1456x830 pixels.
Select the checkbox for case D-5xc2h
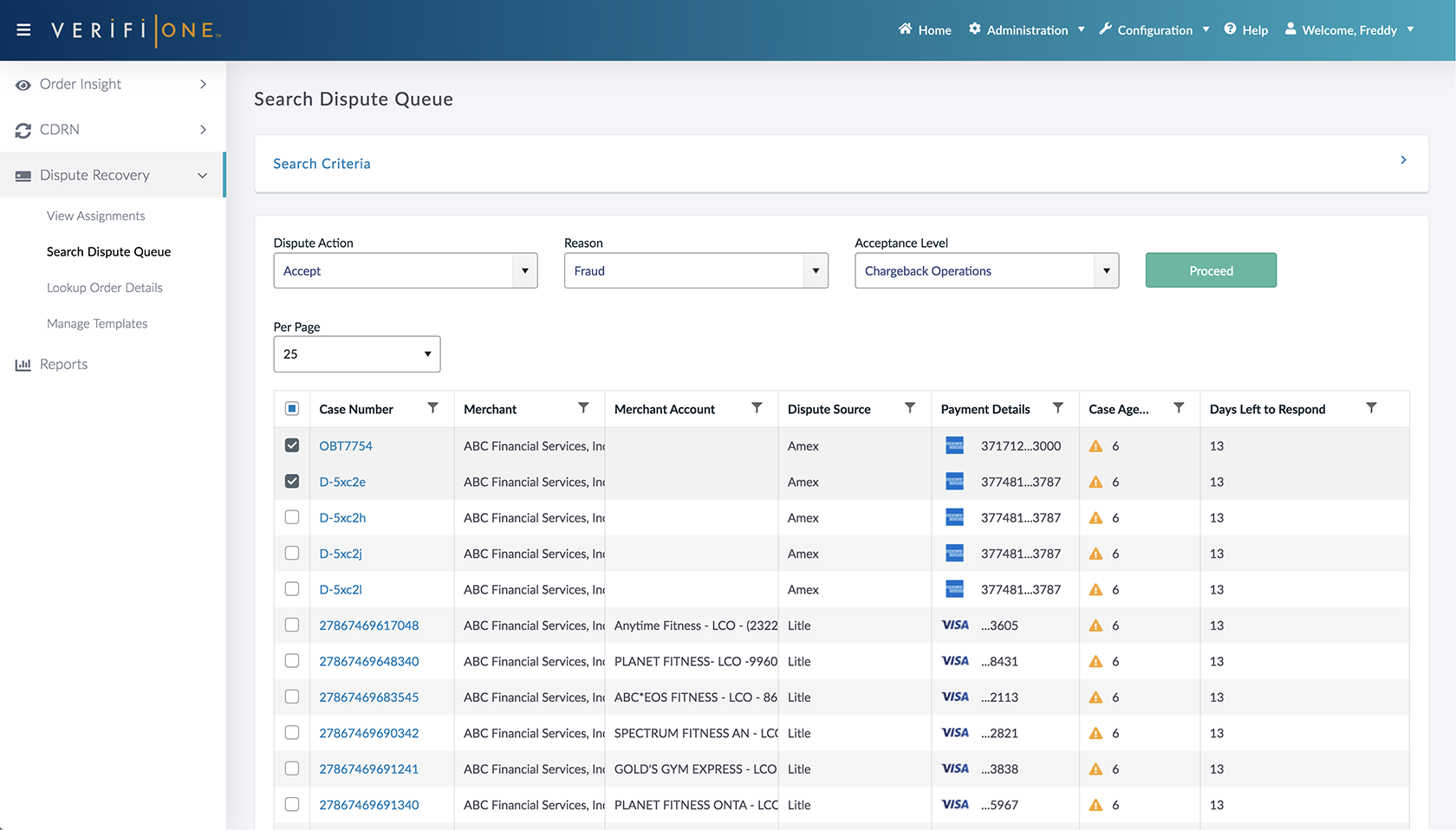point(292,517)
